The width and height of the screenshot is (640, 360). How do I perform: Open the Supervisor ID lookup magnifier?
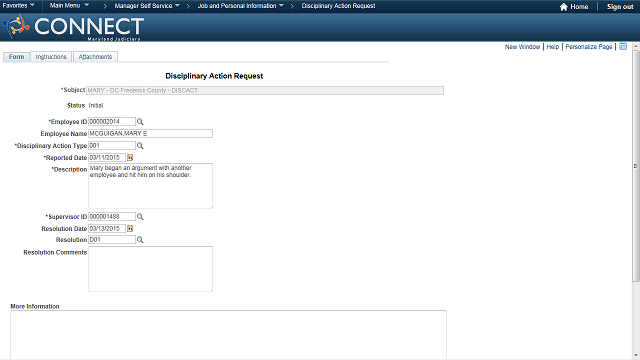(x=140, y=217)
